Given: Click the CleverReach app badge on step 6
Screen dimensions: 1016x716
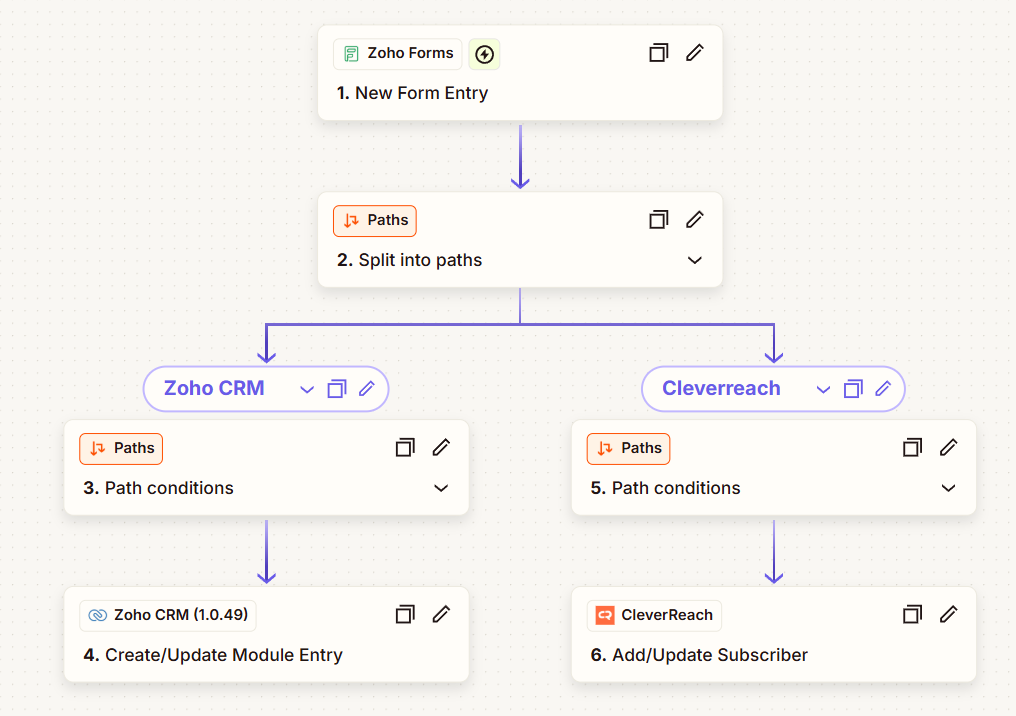Looking at the screenshot, I should click(x=654, y=615).
